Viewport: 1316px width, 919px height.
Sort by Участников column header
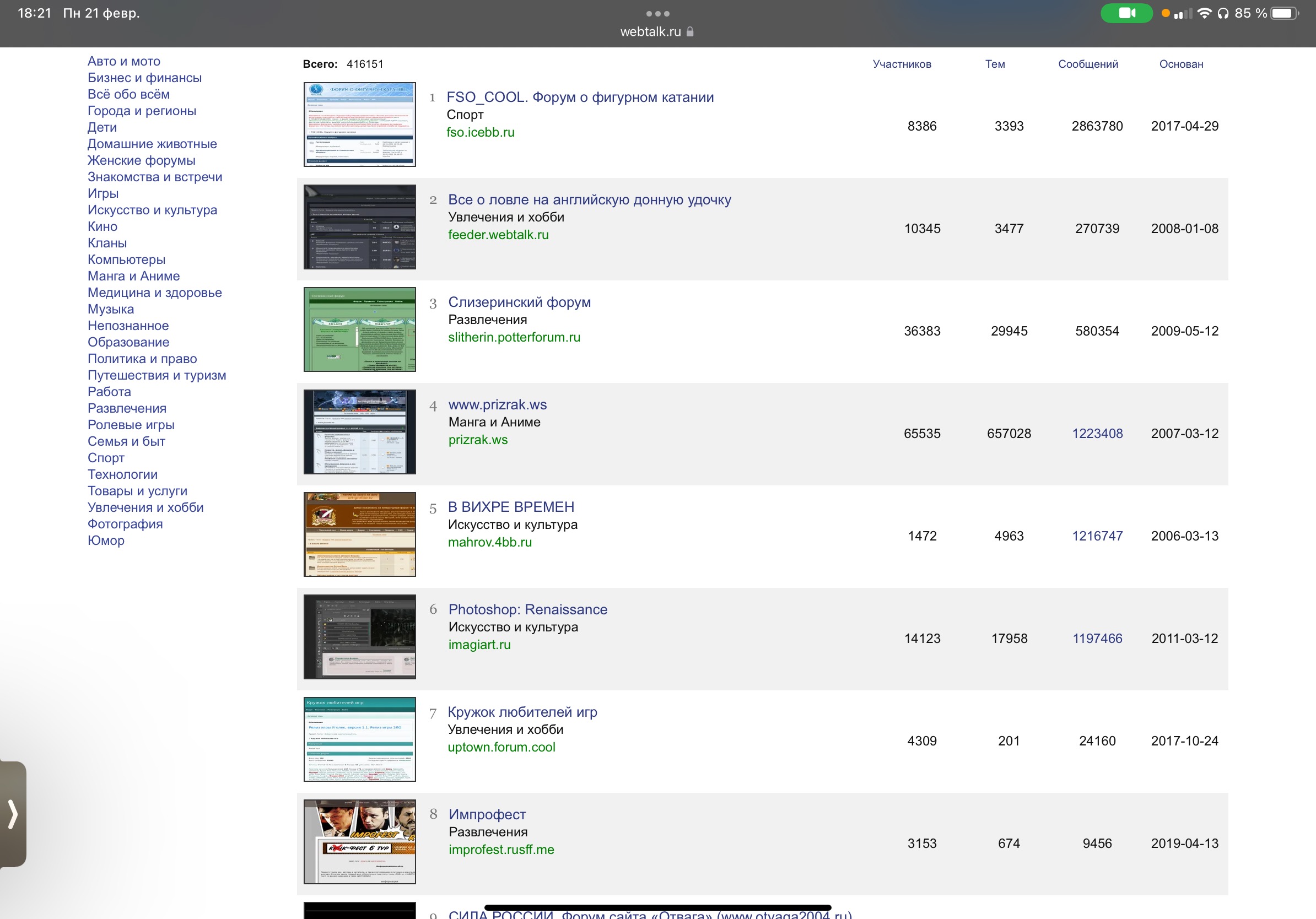click(902, 64)
